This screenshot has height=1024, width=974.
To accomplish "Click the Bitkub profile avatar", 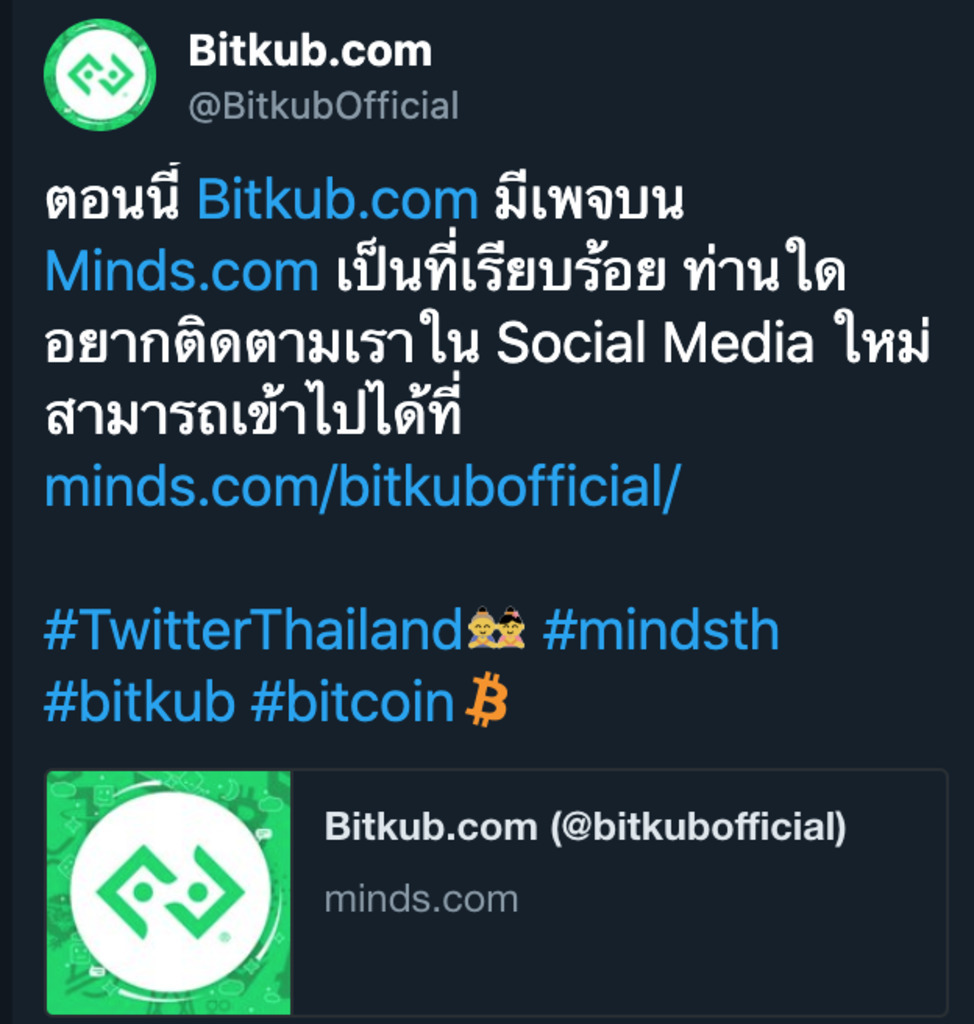I will pyautogui.click(x=100, y=75).
